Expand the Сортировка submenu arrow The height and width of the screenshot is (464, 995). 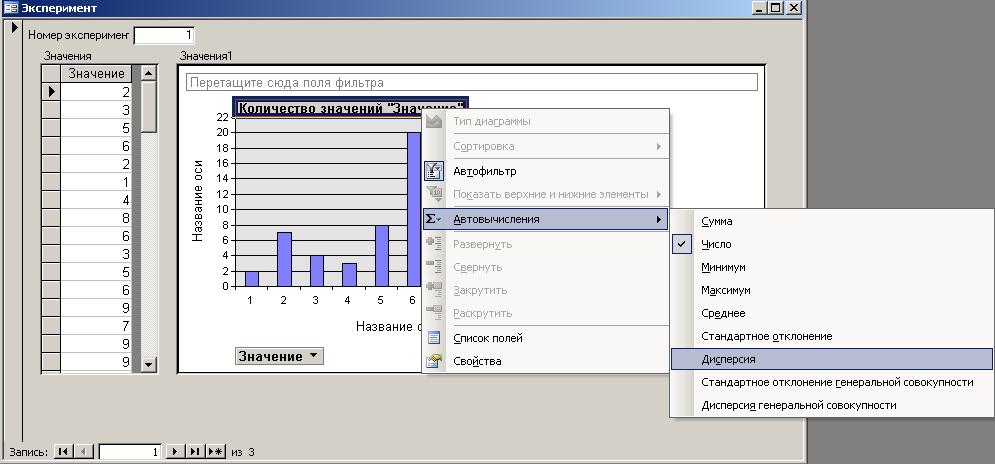point(659,146)
